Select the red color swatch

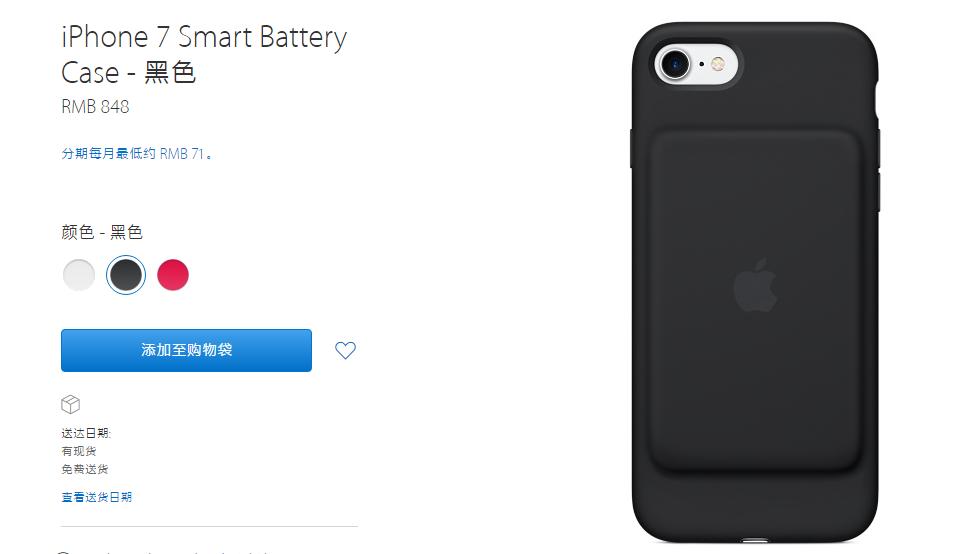click(172, 275)
